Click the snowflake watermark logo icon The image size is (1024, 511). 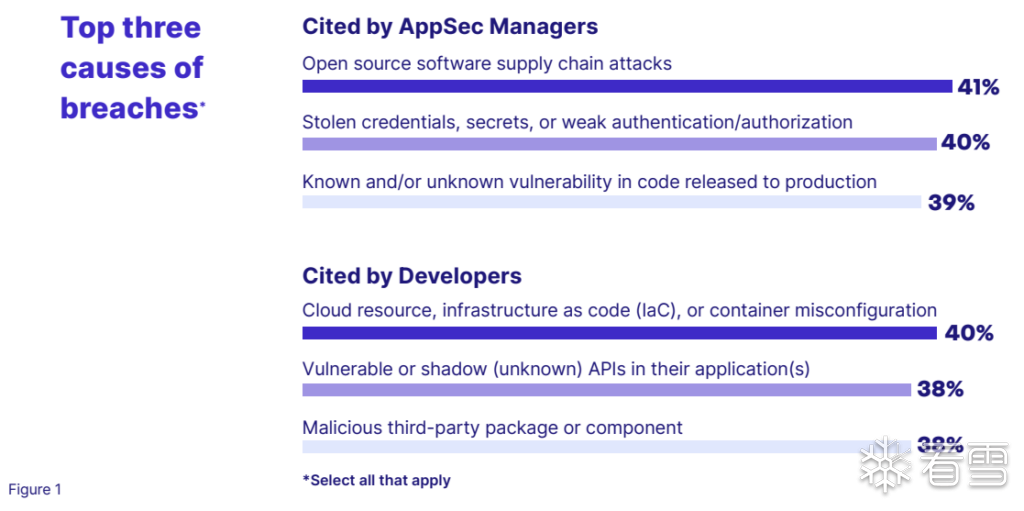click(x=884, y=464)
